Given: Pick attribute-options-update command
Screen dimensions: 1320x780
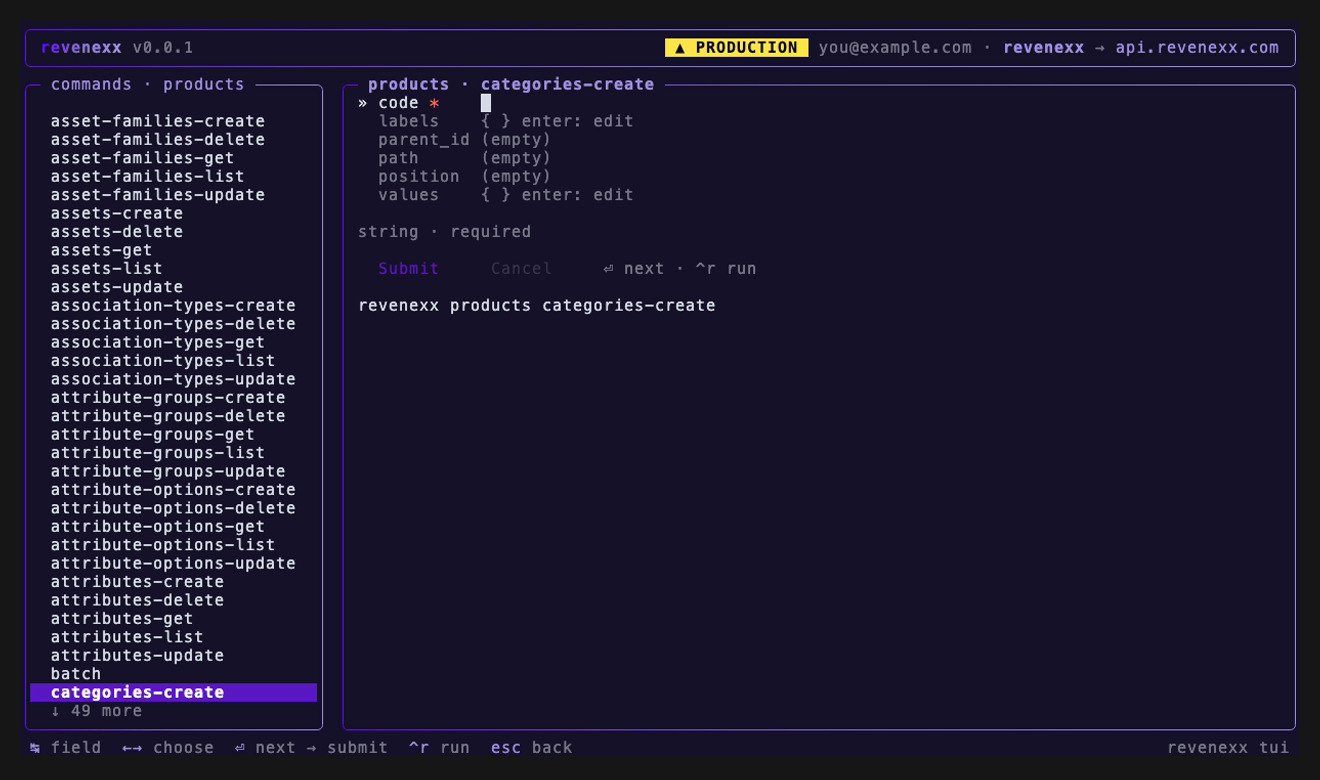Looking at the screenshot, I should point(173,563).
